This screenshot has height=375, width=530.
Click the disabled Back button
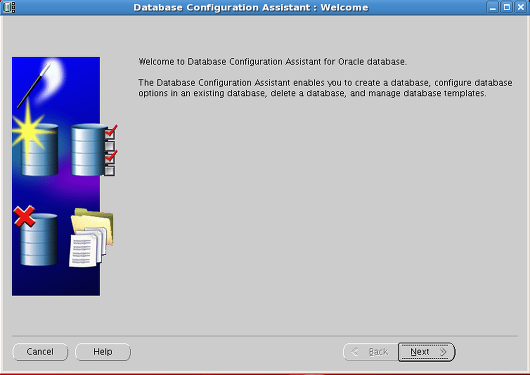(x=370, y=352)
